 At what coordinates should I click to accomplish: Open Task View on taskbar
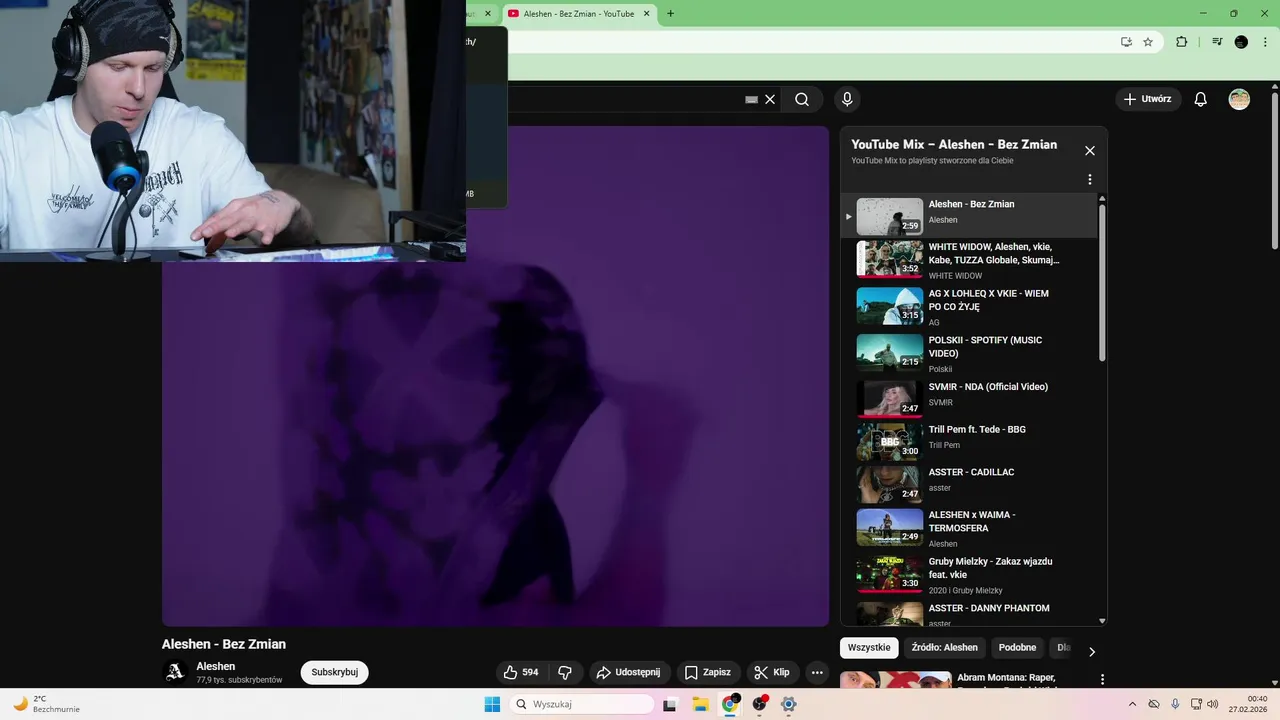point(669,704)
